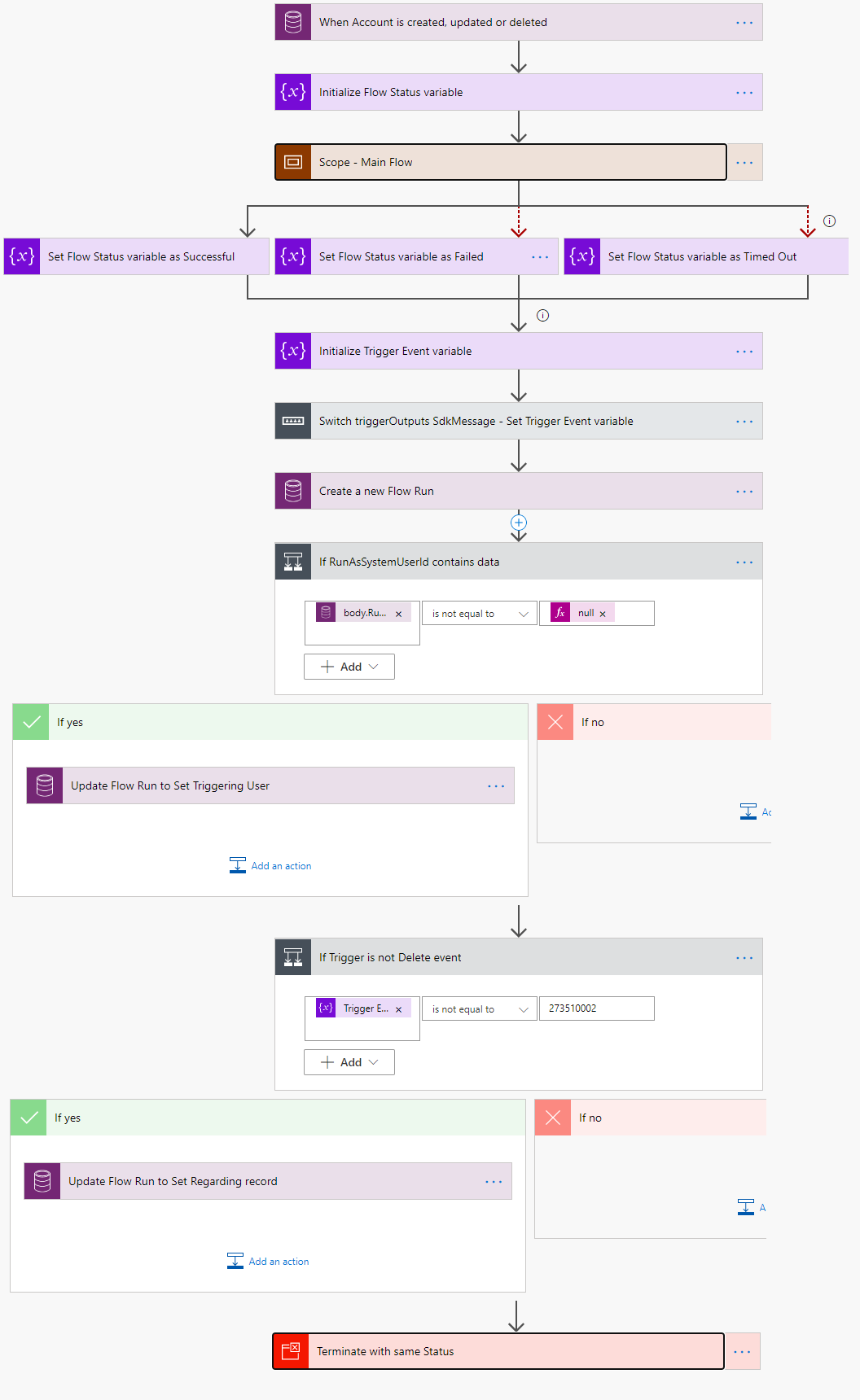This screenshot has height=1400, width=860.
Task: Click the Dataverse icon on 'Update Flow Run to Set Triggering User'
Action: [x=44, y=785]
